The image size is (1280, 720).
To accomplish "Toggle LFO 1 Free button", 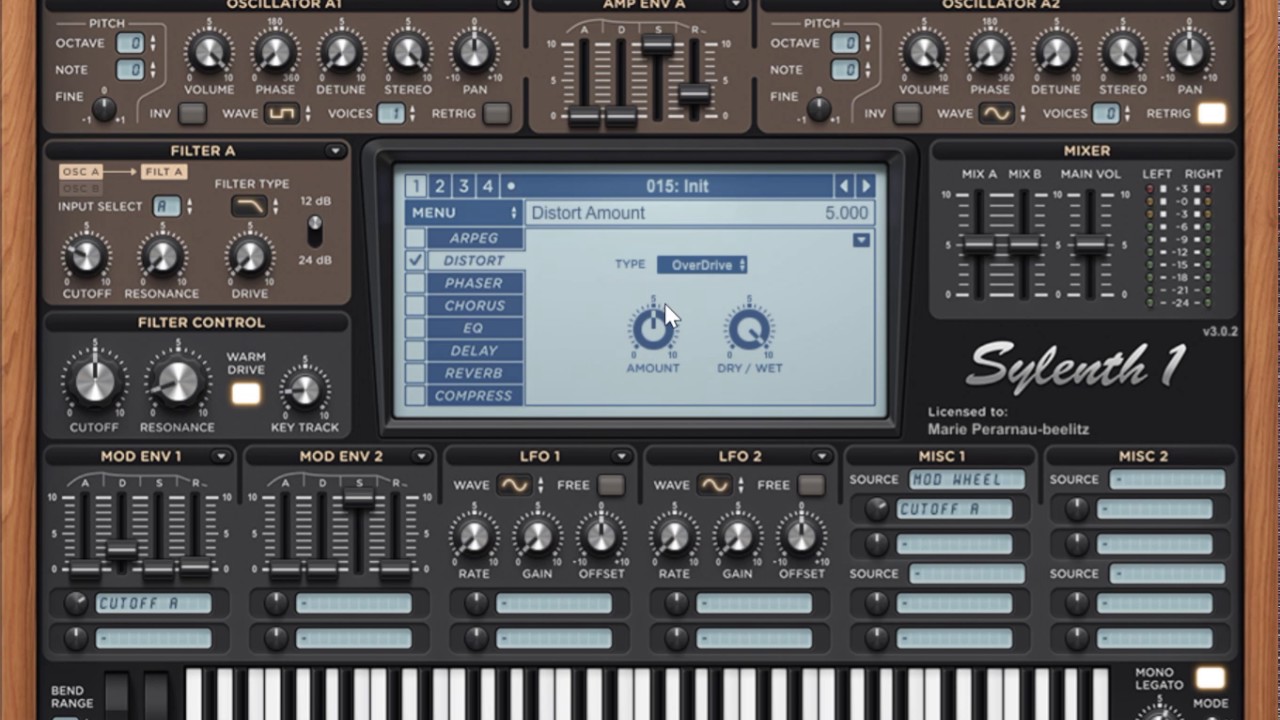I will 611,485.
